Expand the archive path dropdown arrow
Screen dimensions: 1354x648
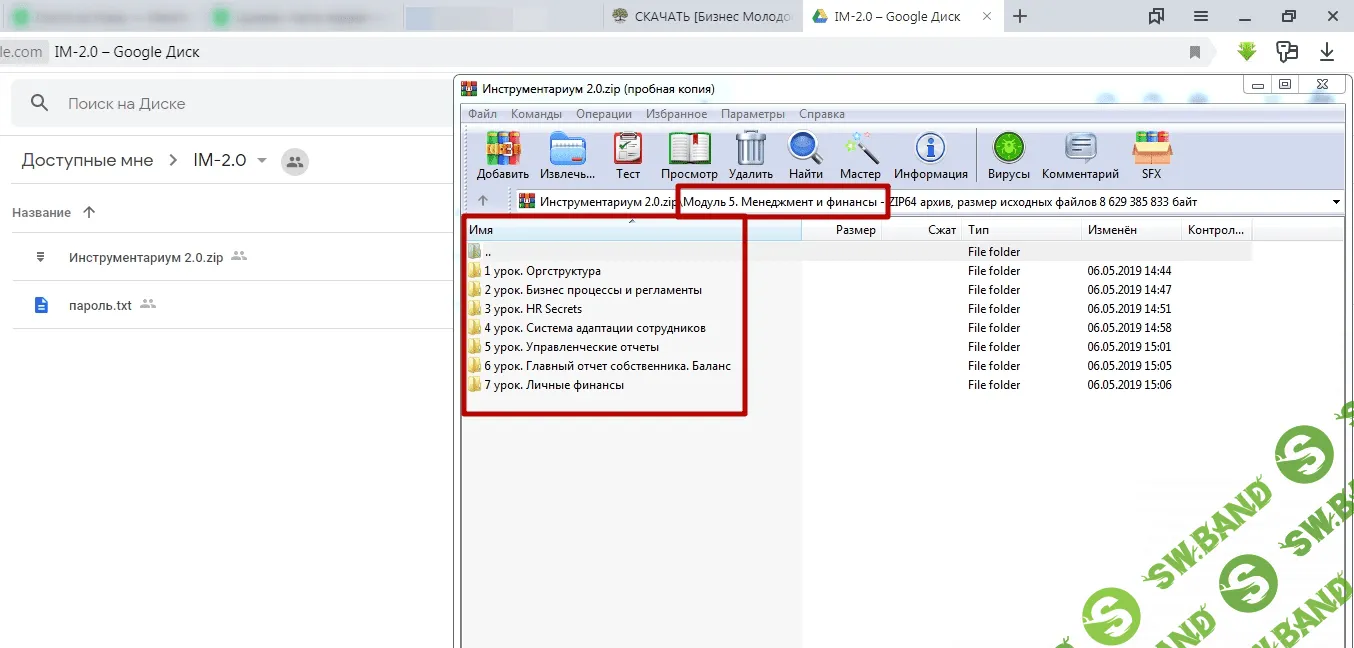click(1337, 202)
